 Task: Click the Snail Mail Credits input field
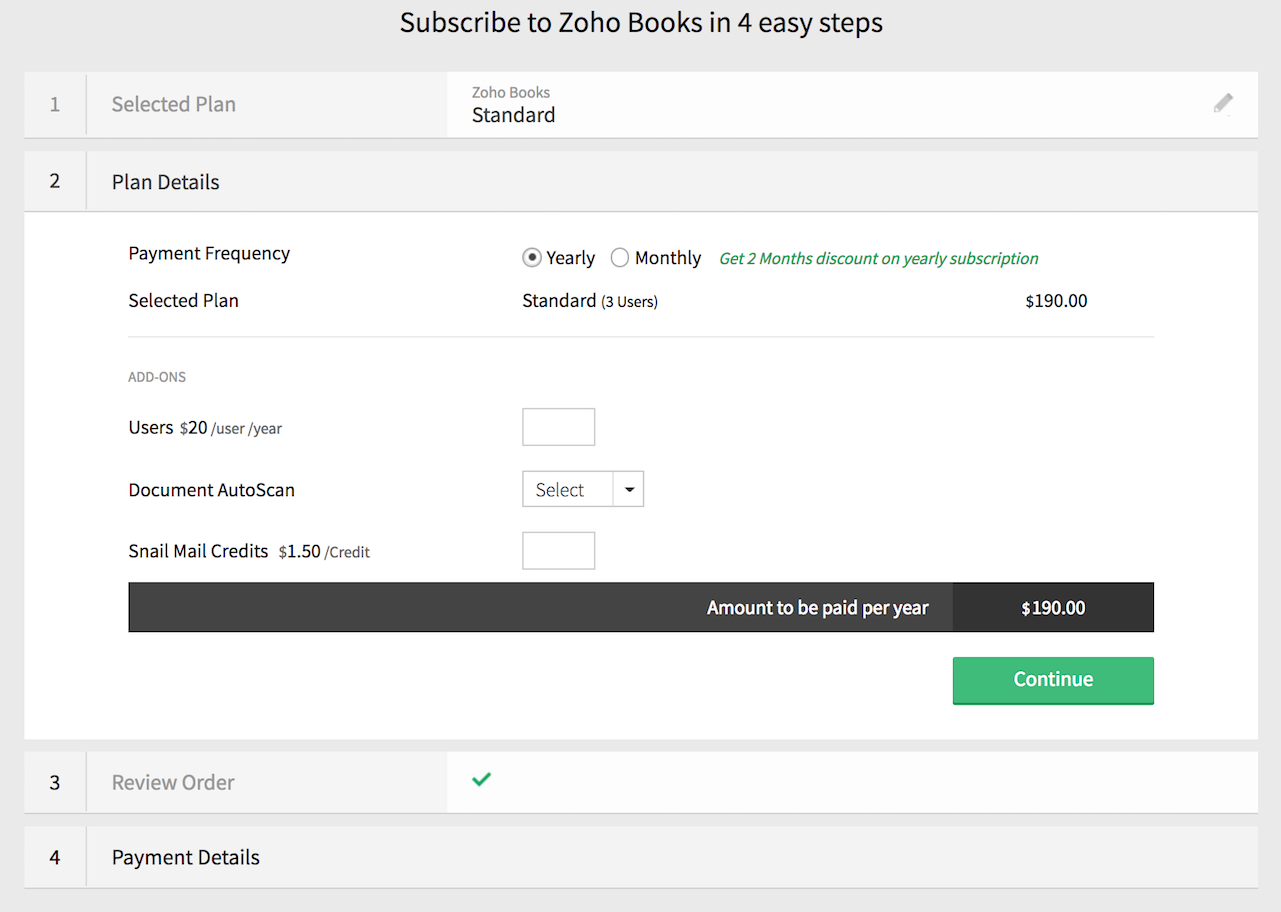click(x=558, y=551)
